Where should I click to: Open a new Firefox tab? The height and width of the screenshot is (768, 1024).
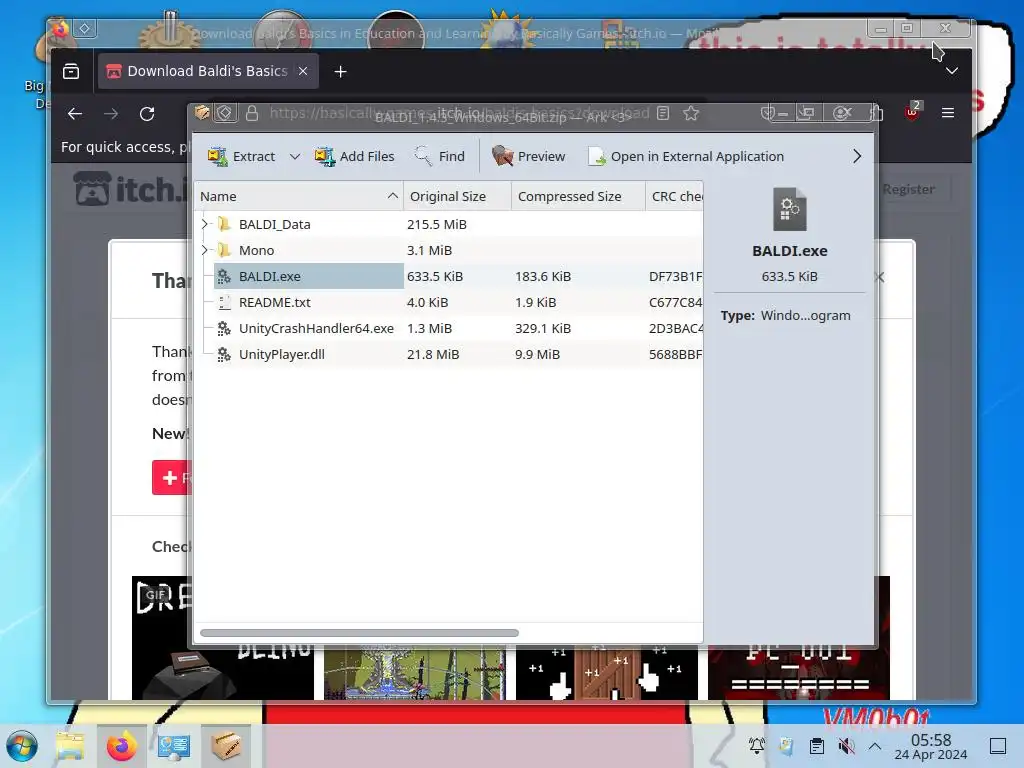pos(340,71)
